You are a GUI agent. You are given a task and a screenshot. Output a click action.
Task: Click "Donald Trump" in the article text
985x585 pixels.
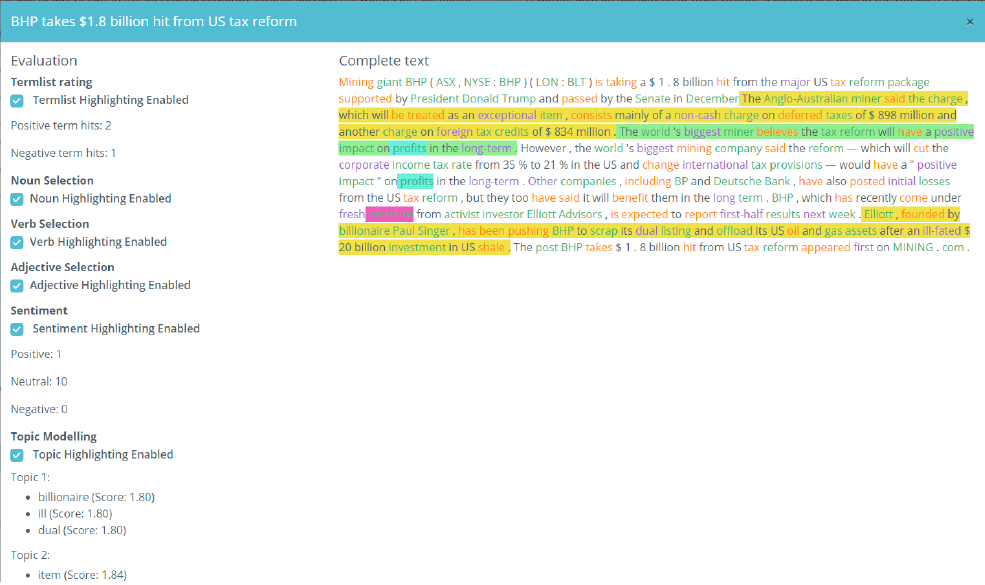click(x=499, y=99)
